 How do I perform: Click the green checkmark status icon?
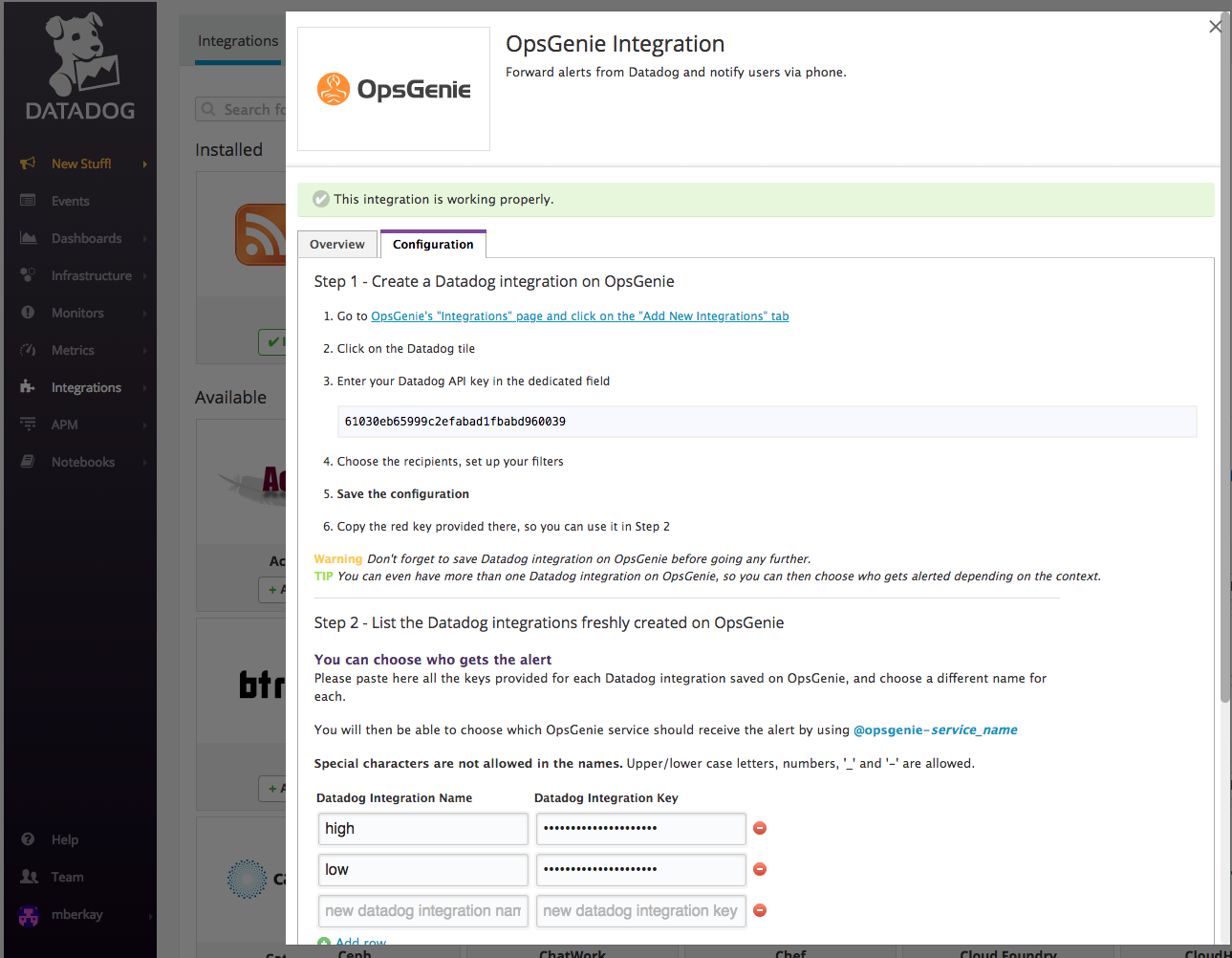[x=321, y=199]
